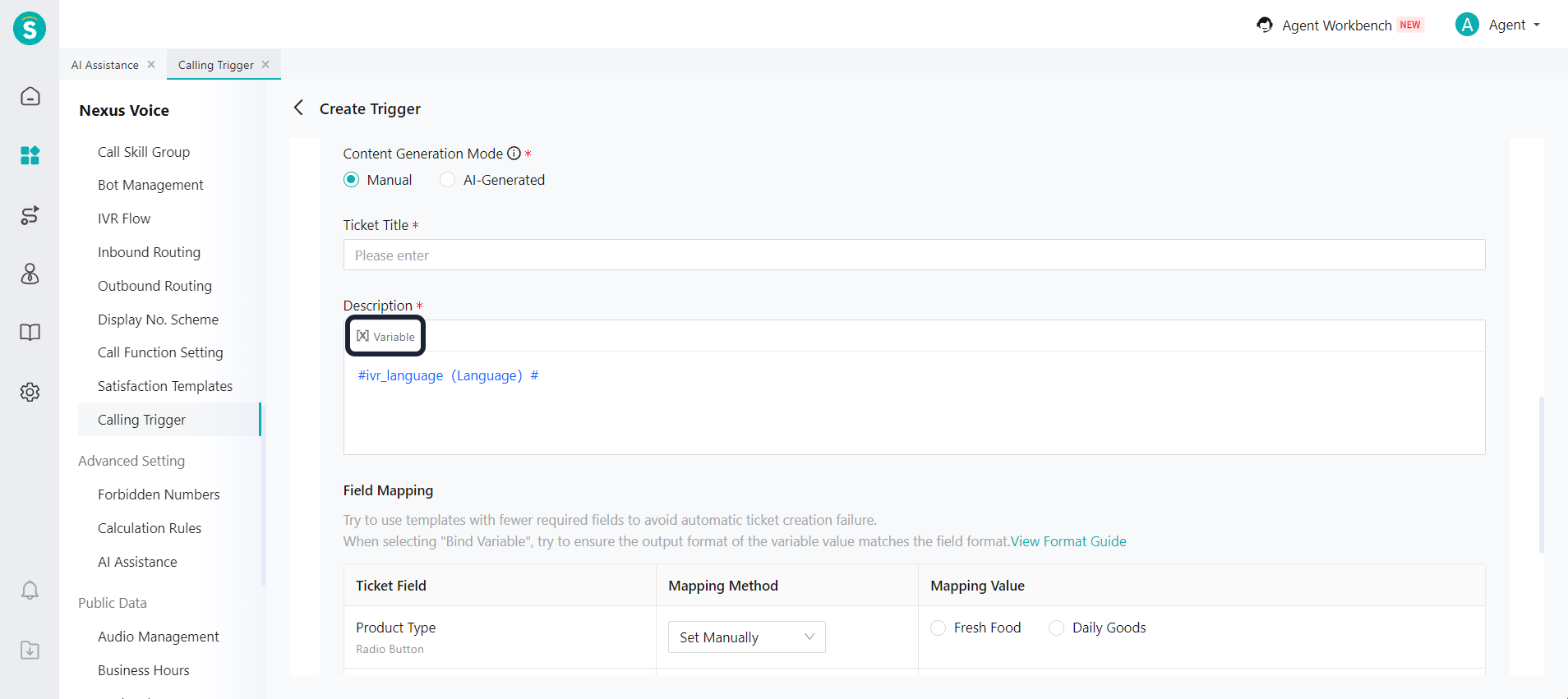Choose Fresh Food product type

click(x=937, y=628)
